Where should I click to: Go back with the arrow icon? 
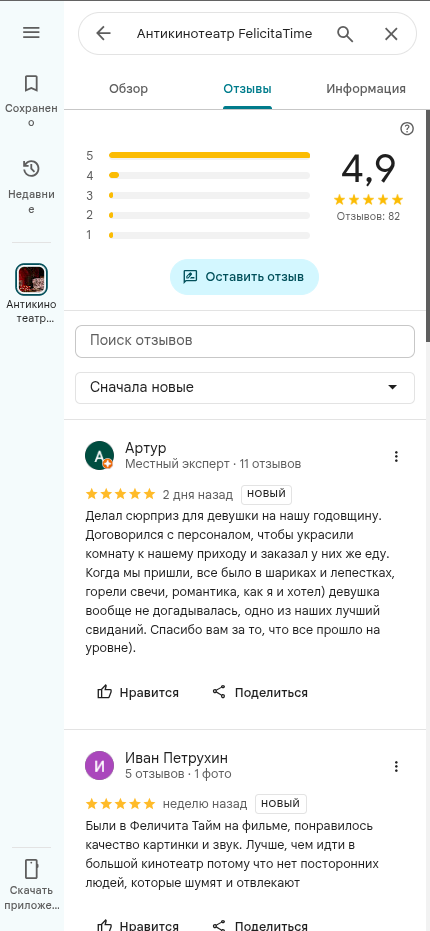click(x=103, y=34)
